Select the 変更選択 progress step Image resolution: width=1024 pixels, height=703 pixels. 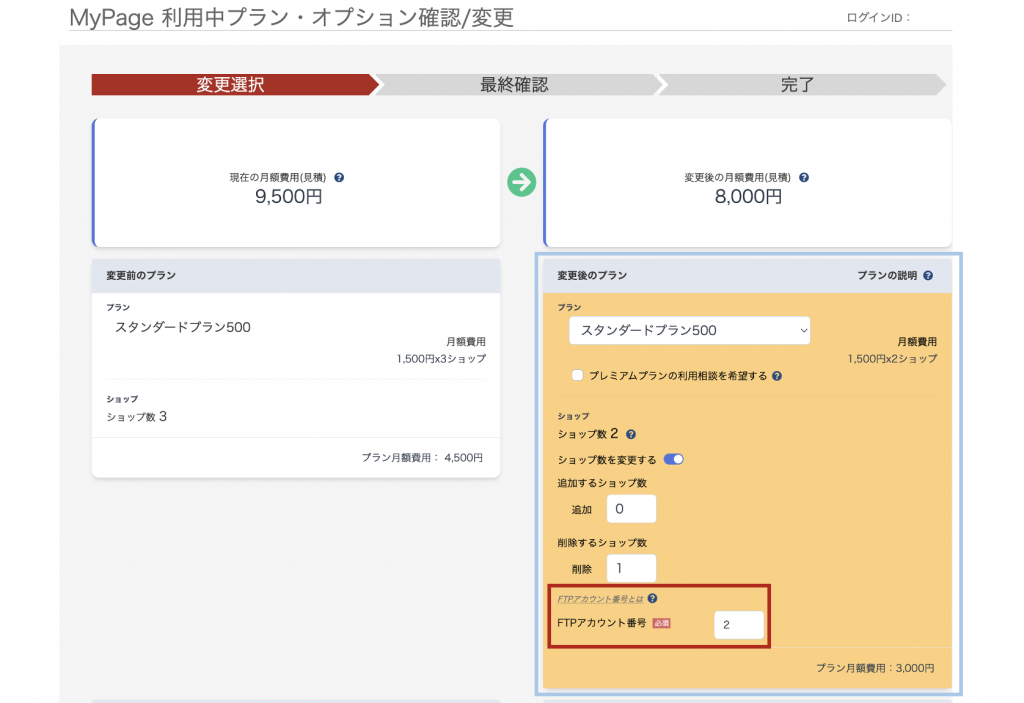coord(230,84)
